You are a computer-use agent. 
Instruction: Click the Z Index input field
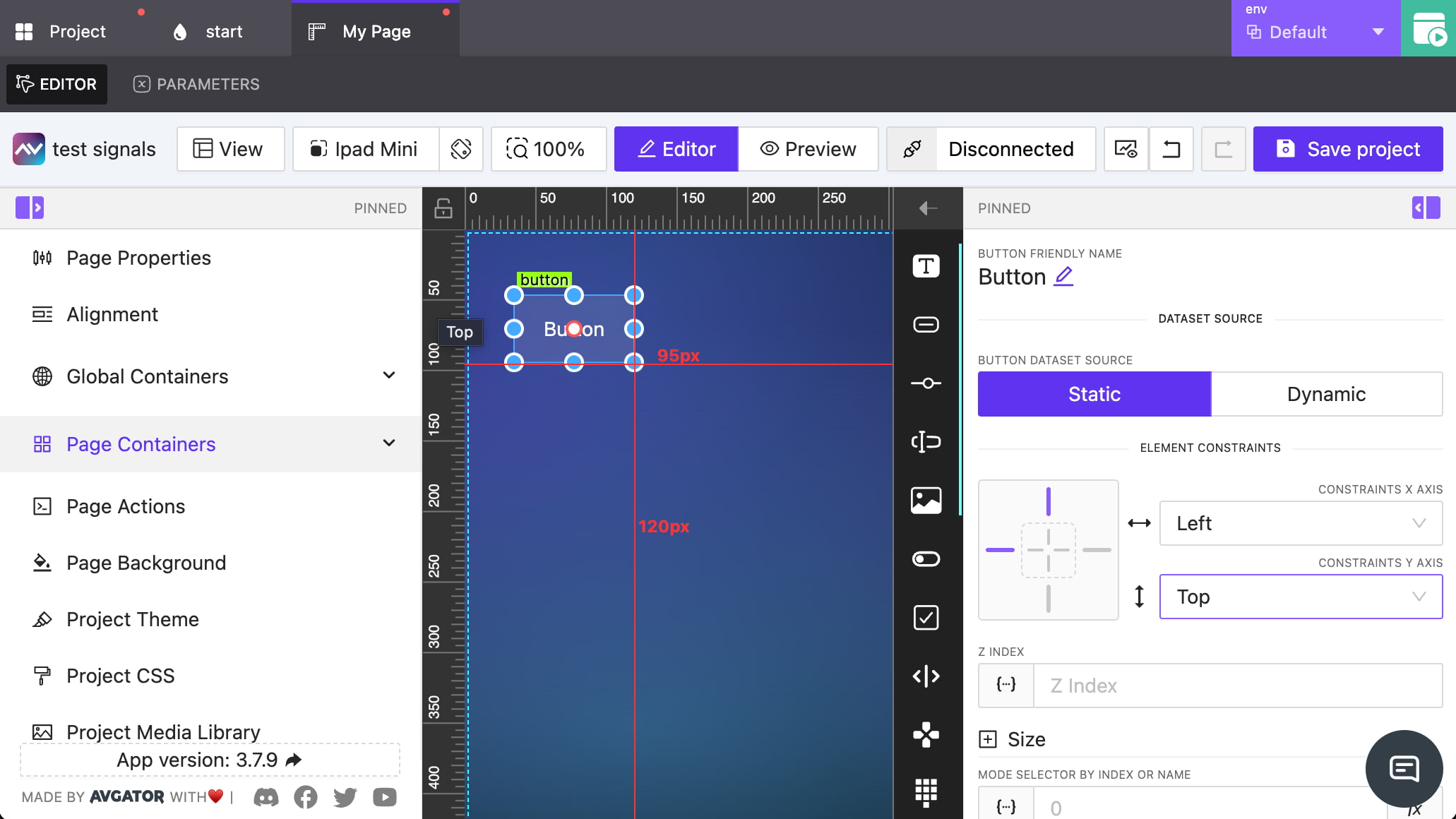[1236, 686]
